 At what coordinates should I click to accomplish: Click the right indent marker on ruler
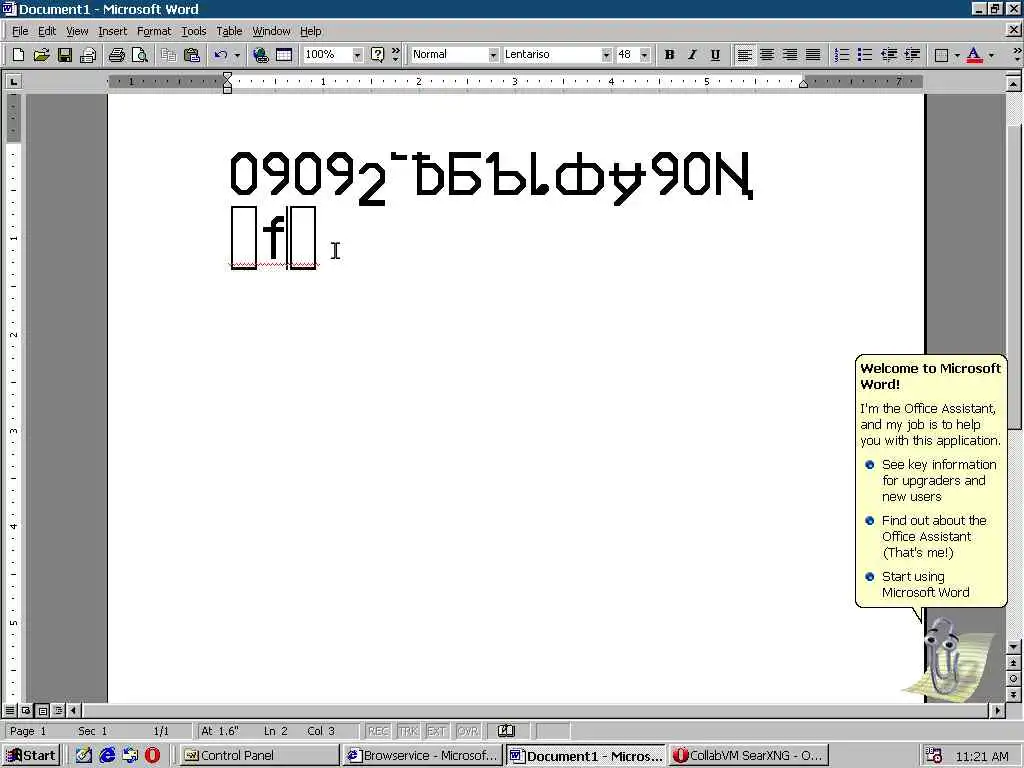tap(803, 83)
